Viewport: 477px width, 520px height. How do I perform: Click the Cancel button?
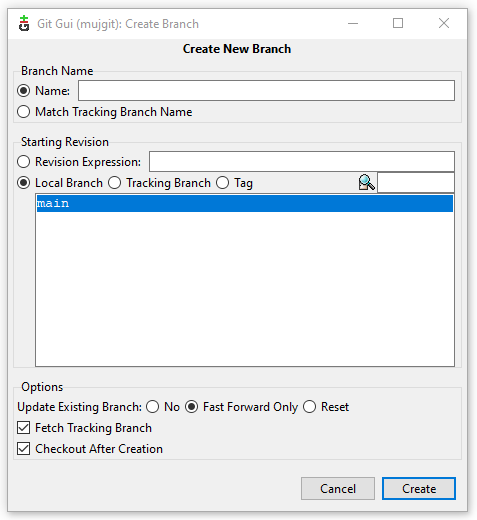[338, 489]
